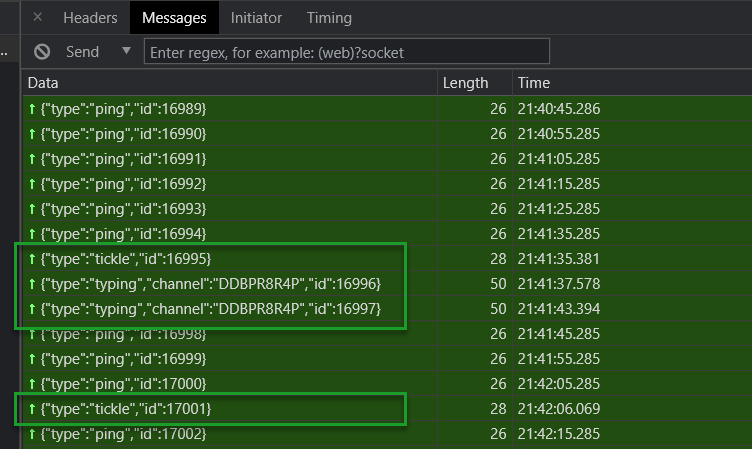The image size is (752, 449).
Task: Click timestamp 21:41:45.285
Action: coord(559,333)
